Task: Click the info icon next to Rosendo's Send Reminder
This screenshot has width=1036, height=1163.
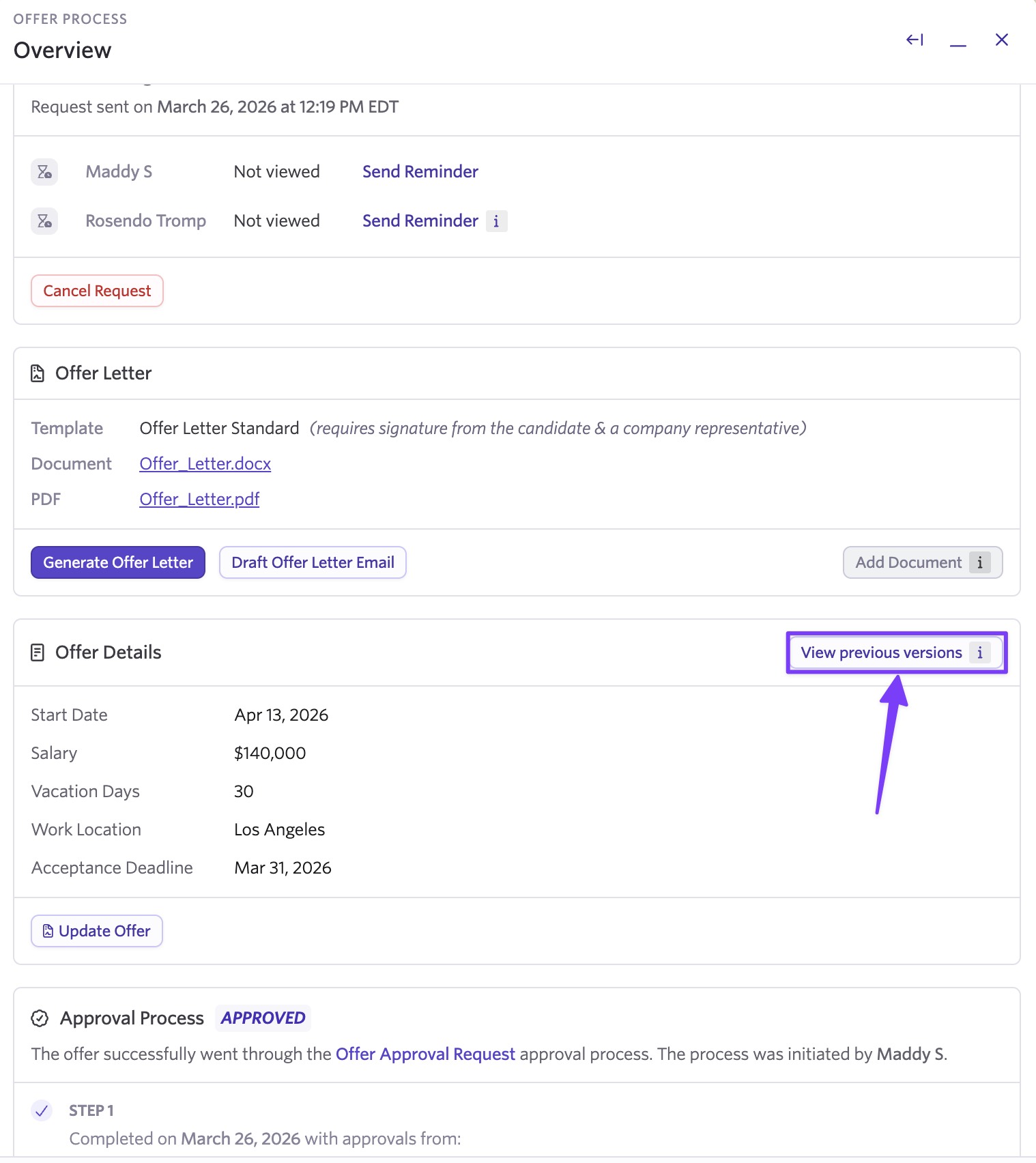Action: click(x=496, y=221)
